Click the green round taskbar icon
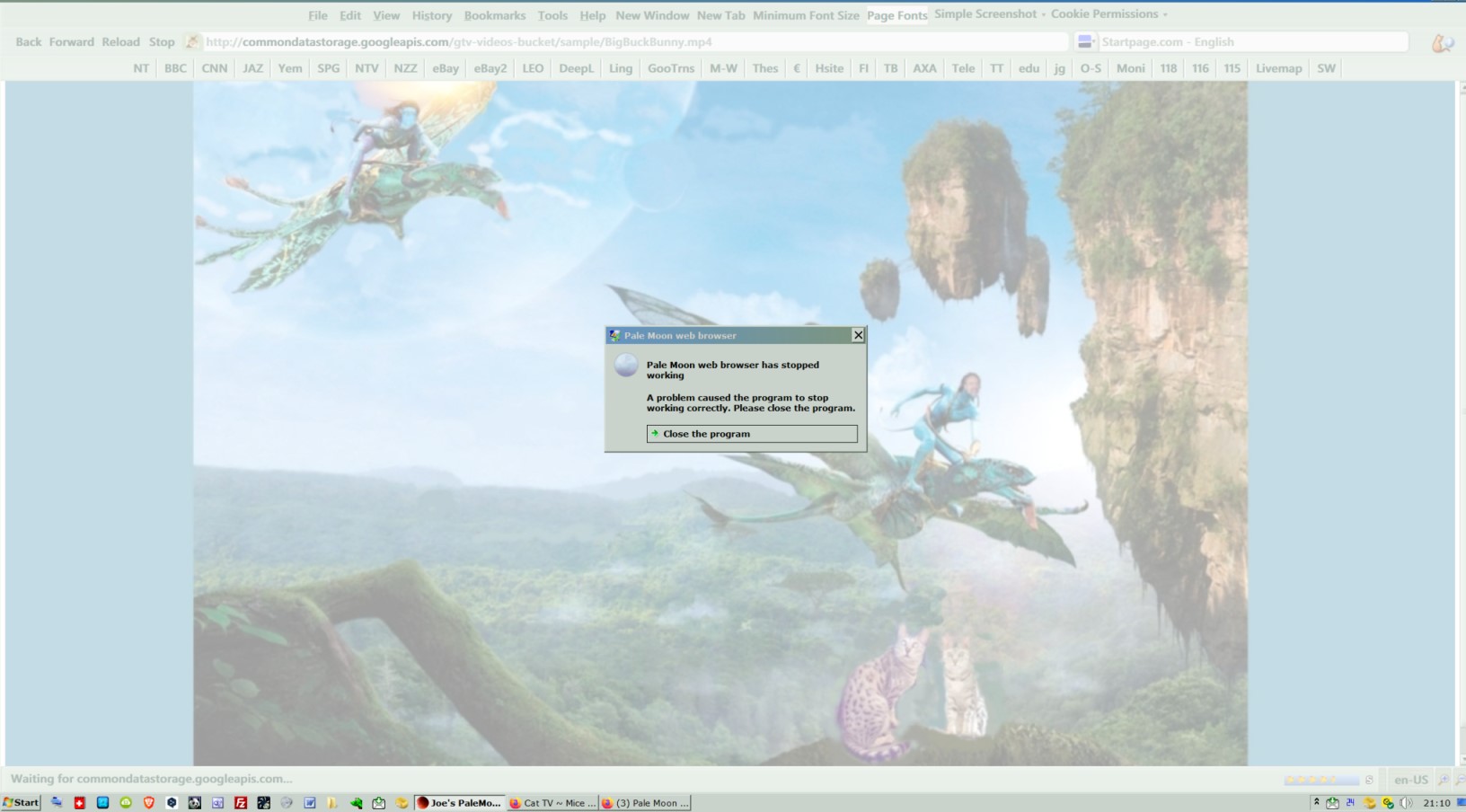 pyautogui.click(x=126, y=803)
